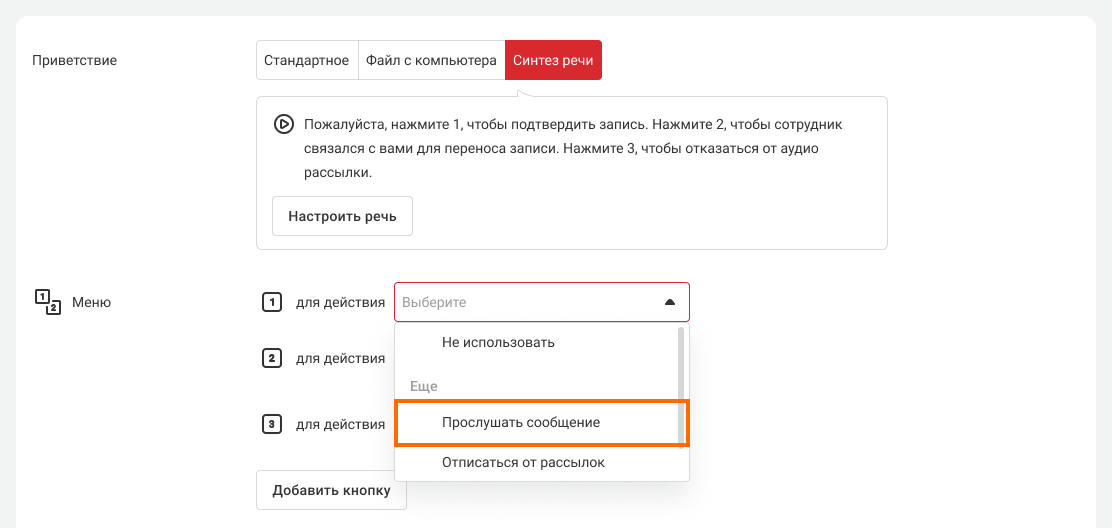This screenshot has width=1112, height=528.
Task: Play the synthesized greeting preview
Action: 283,125
